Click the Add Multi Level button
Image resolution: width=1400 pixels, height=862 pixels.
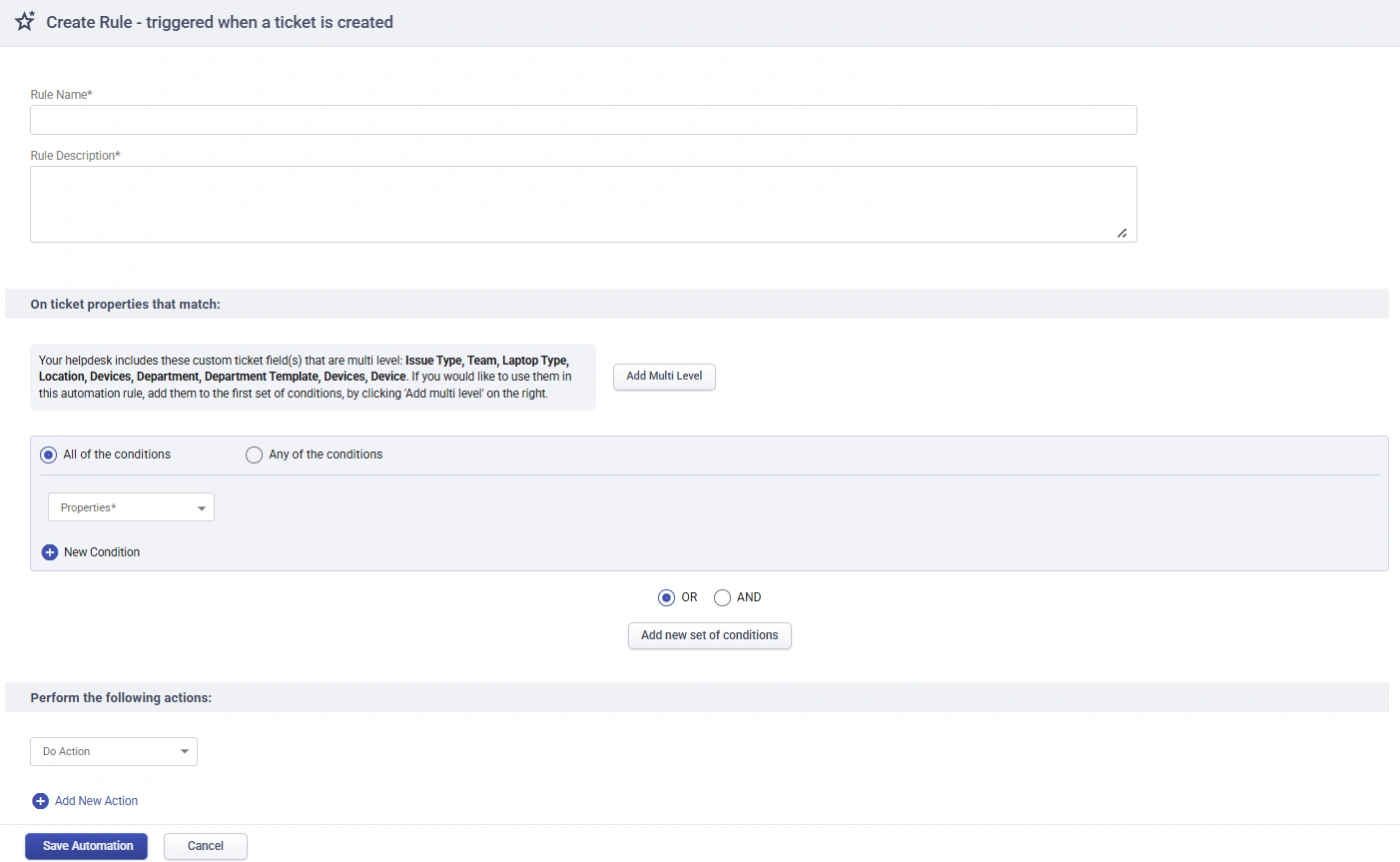pos(664,377)
